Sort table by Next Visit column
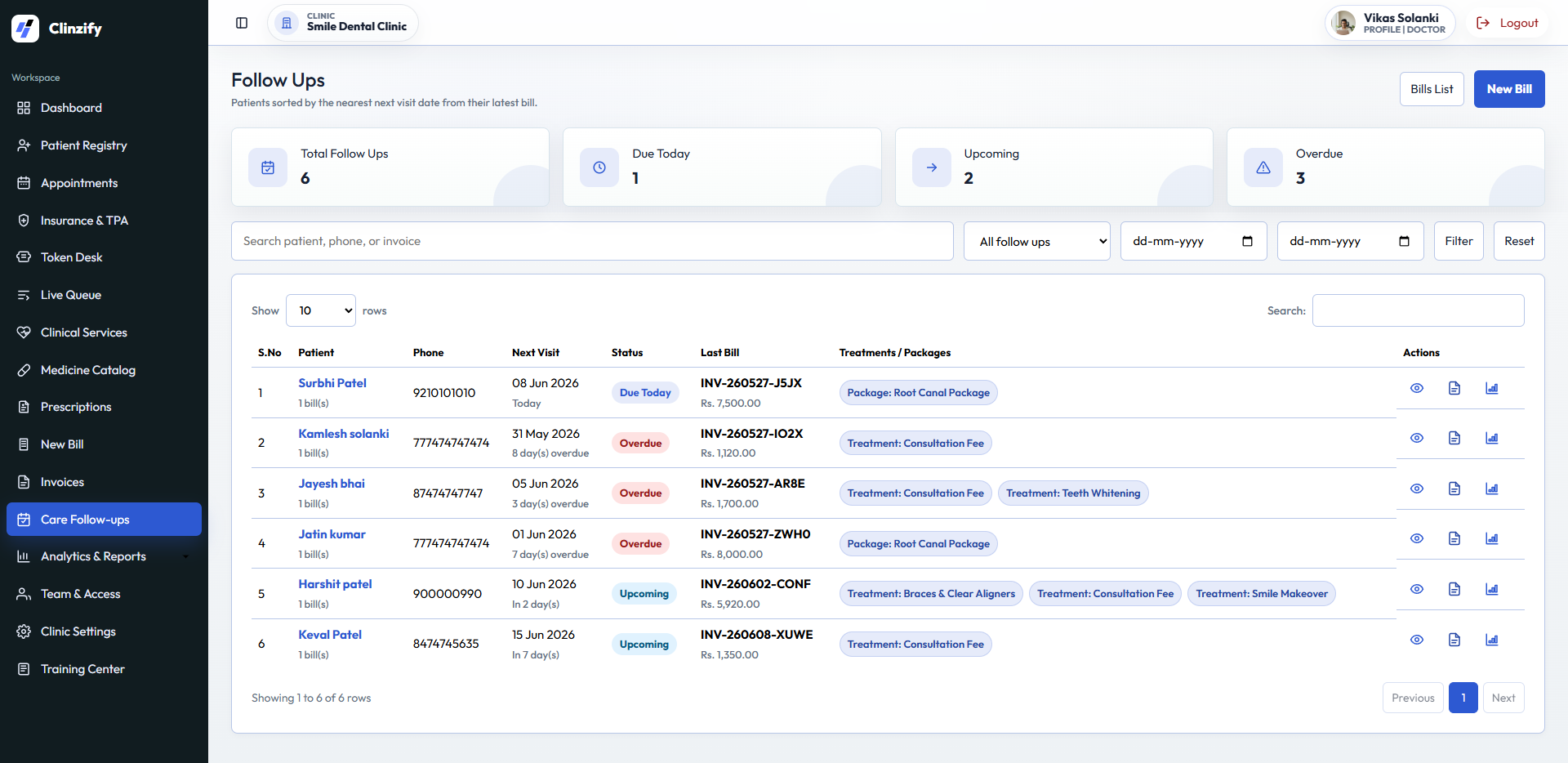 click(x=536, y=353)
